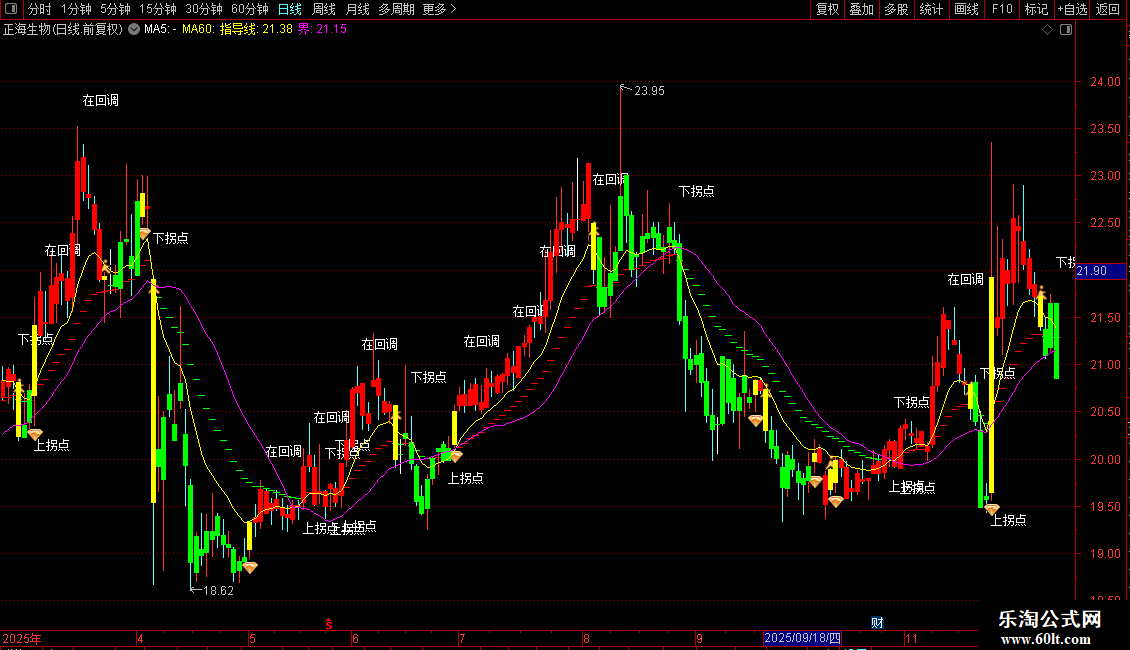1130x650 pixels.
Task: Click the MA60 indicator label
Action: click(197, 30)
